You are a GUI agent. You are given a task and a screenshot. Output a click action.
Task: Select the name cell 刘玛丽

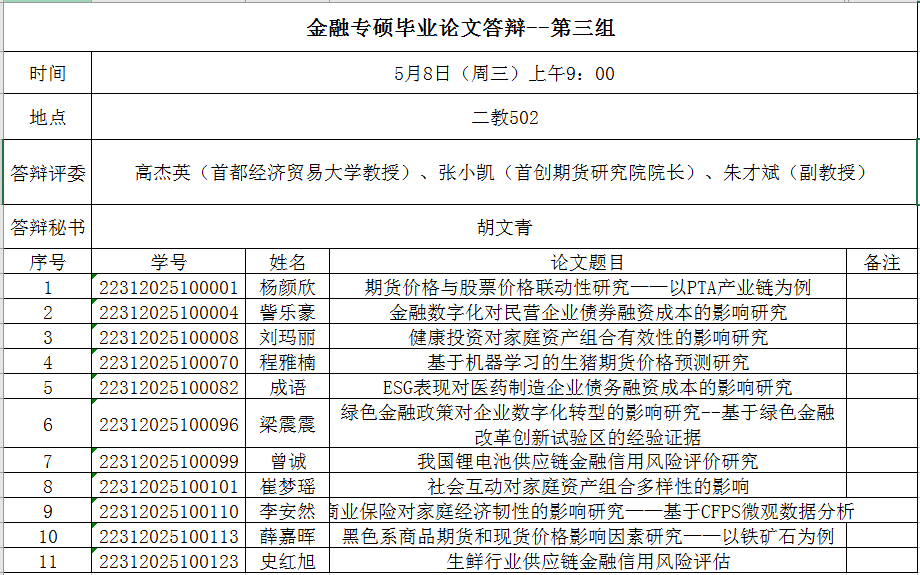coord(287,337)
